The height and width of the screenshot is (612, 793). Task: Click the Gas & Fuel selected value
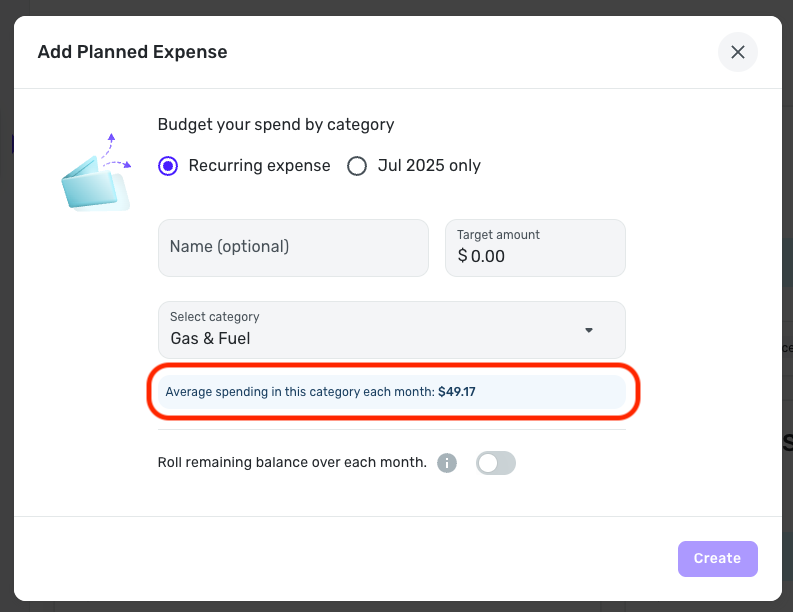tap(211, 339)
